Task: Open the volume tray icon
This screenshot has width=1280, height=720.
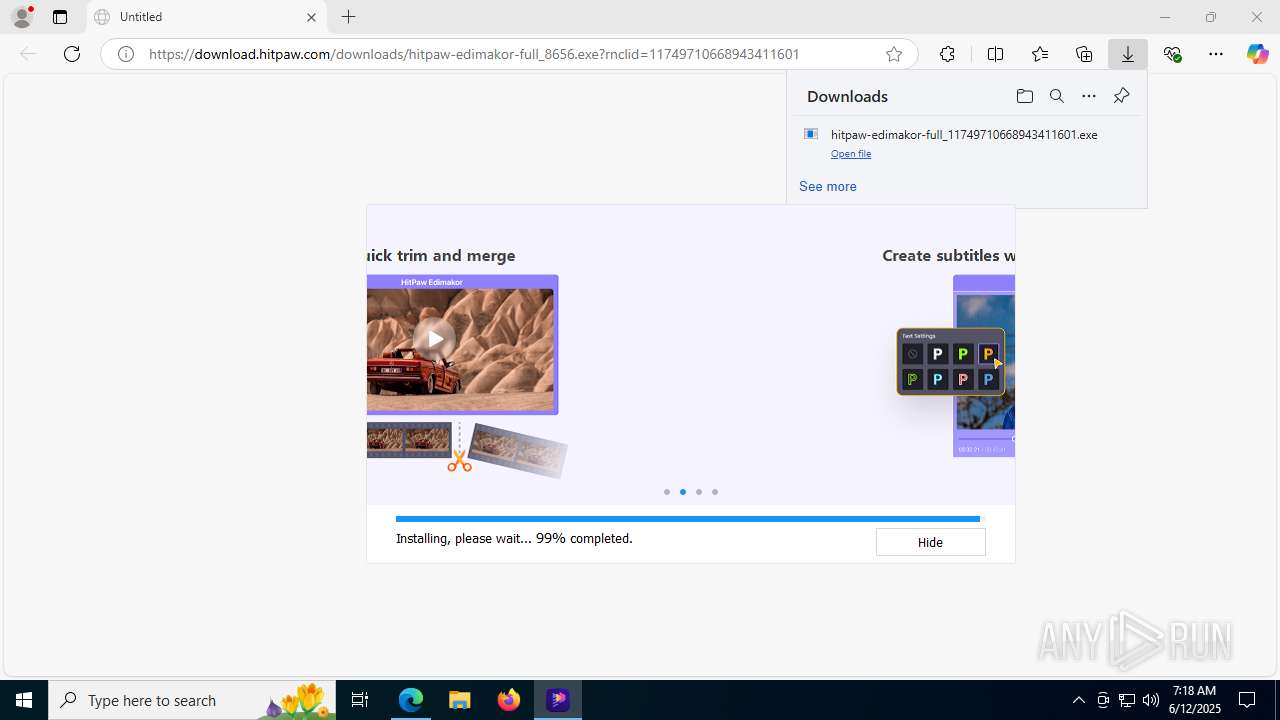Action: (1151, 700)
